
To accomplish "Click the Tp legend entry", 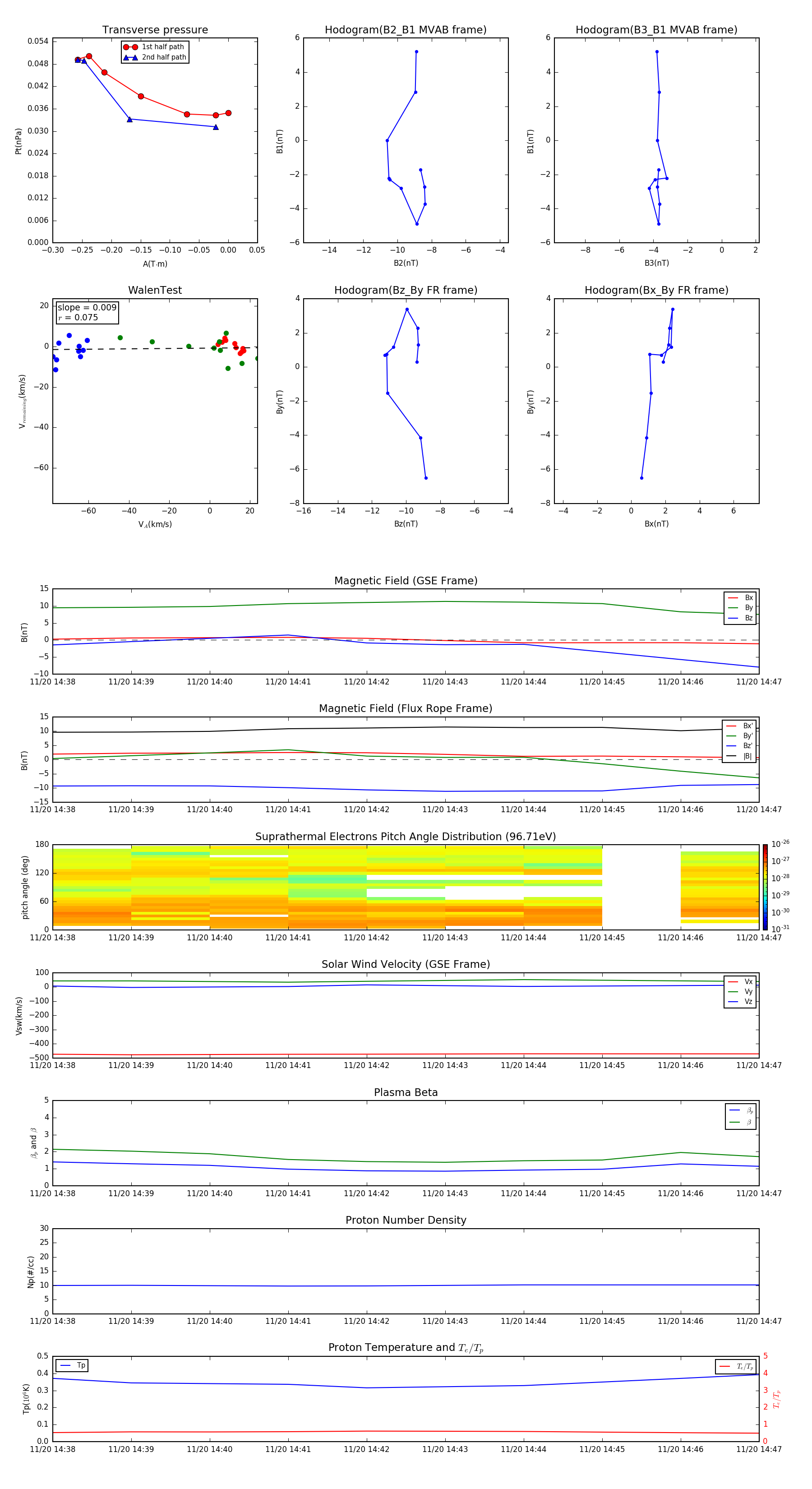I will 72,1365.
